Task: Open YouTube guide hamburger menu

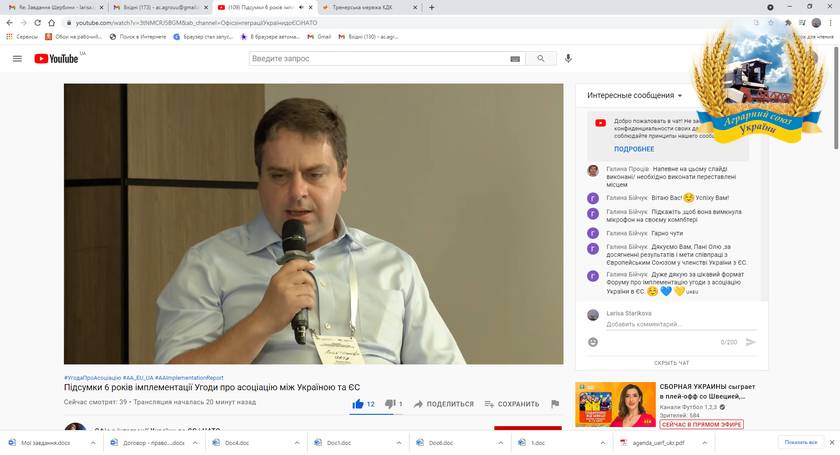Action: (x=17, y=58)
